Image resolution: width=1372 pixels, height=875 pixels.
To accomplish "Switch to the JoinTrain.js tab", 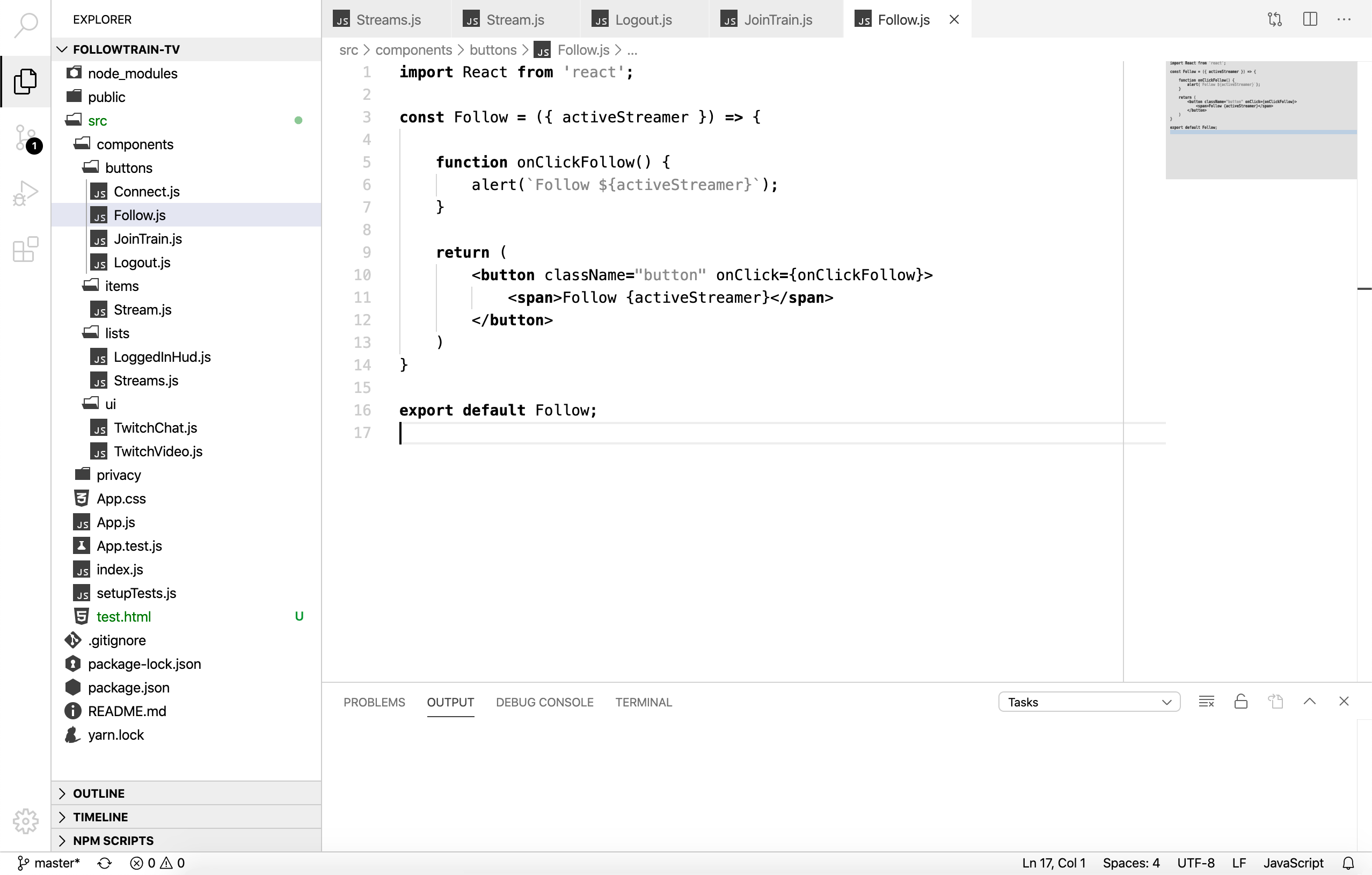I will (776, 19).
